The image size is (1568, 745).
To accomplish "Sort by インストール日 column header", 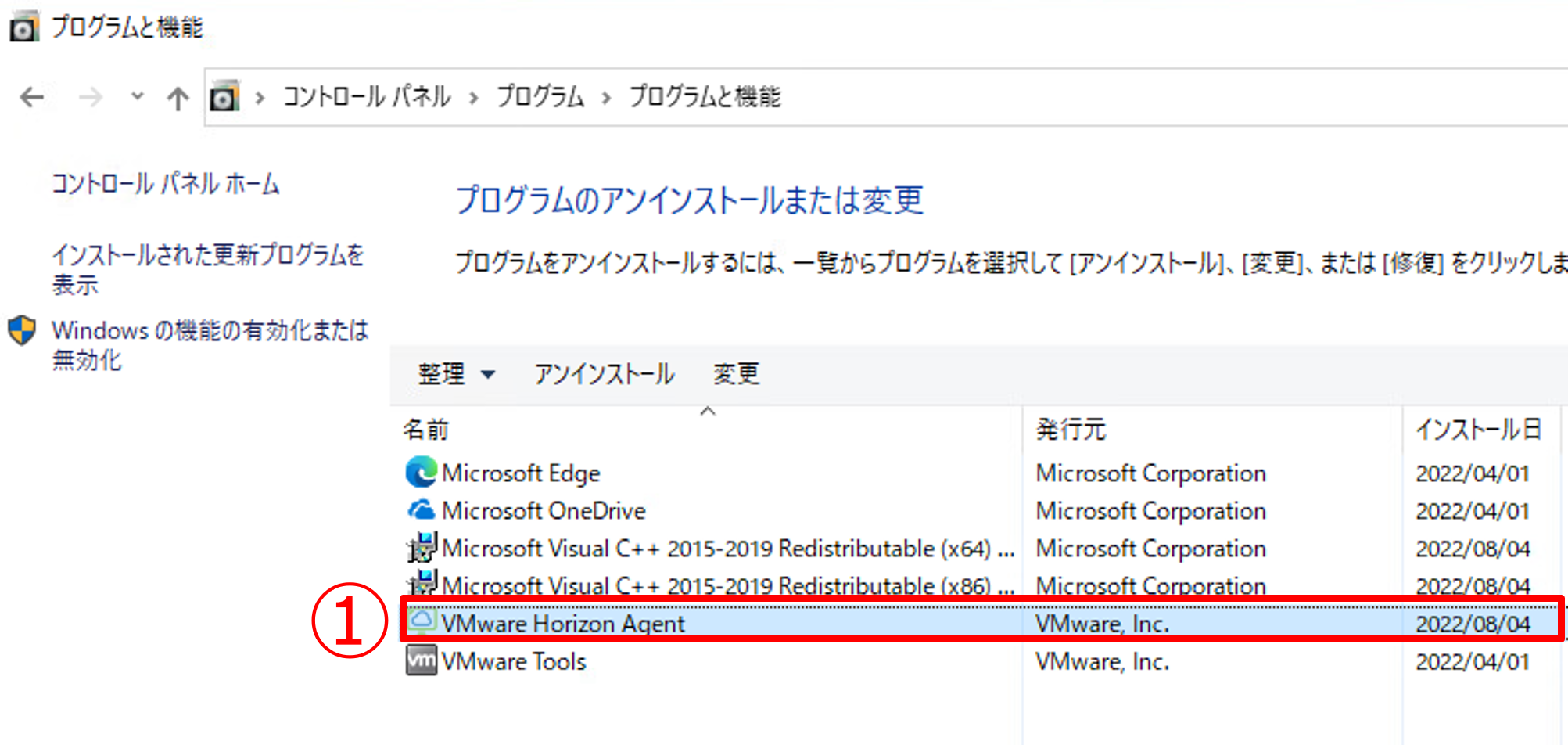I will (1477, 430).
